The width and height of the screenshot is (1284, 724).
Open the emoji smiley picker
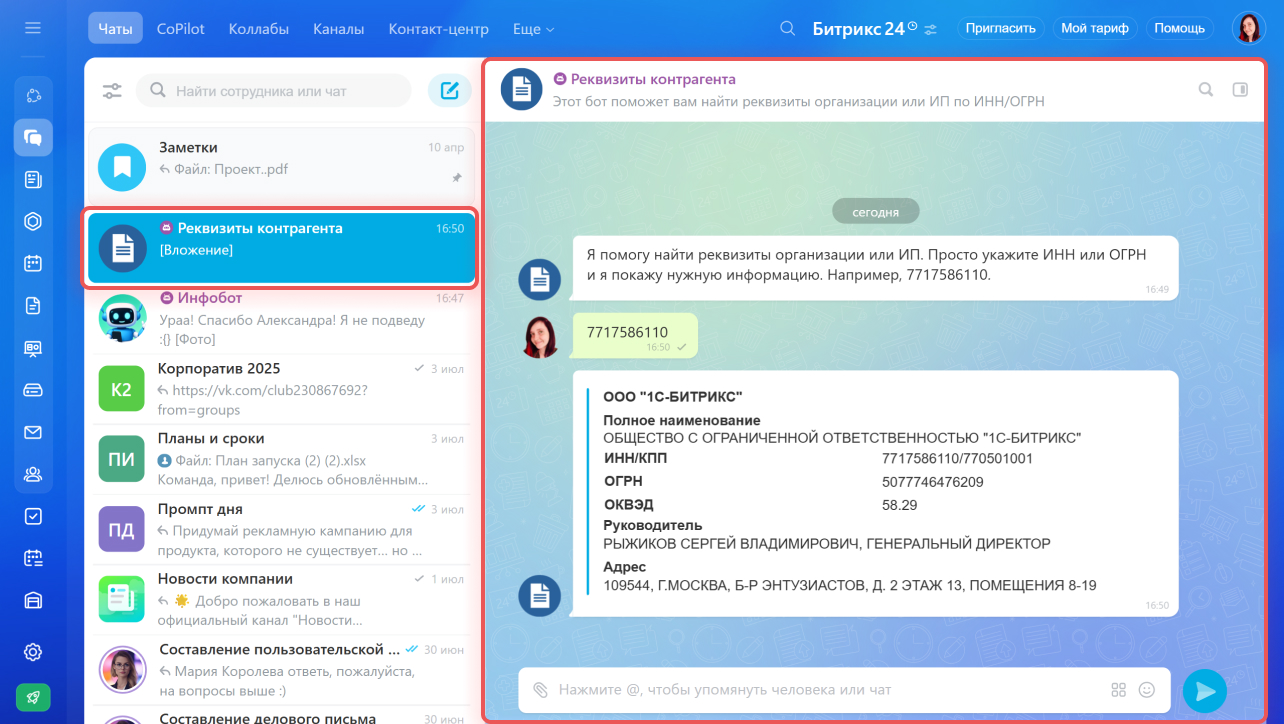click(1147, 690)
